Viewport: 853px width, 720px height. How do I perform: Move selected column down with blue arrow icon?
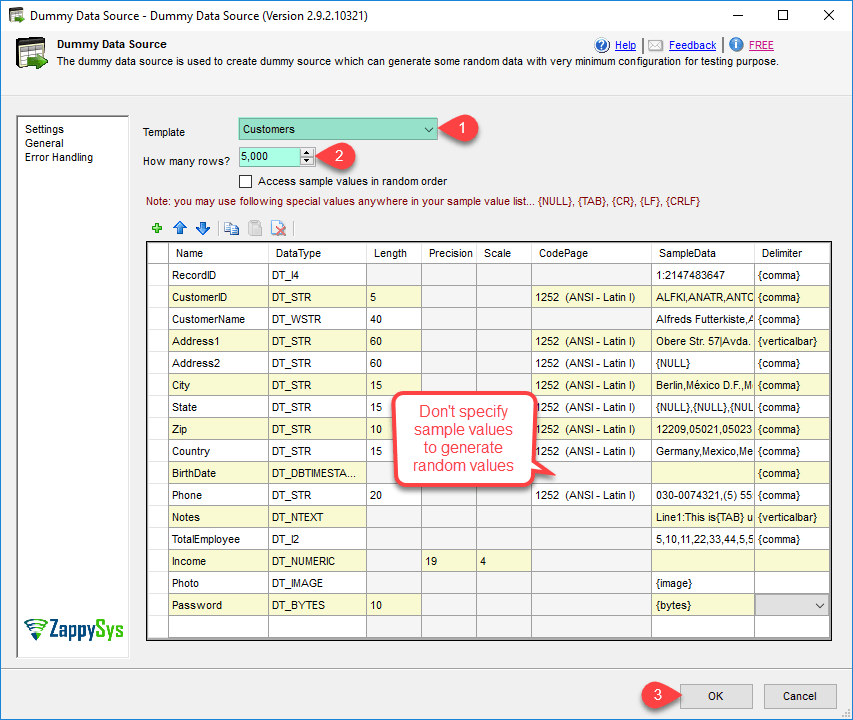point(202,228)
